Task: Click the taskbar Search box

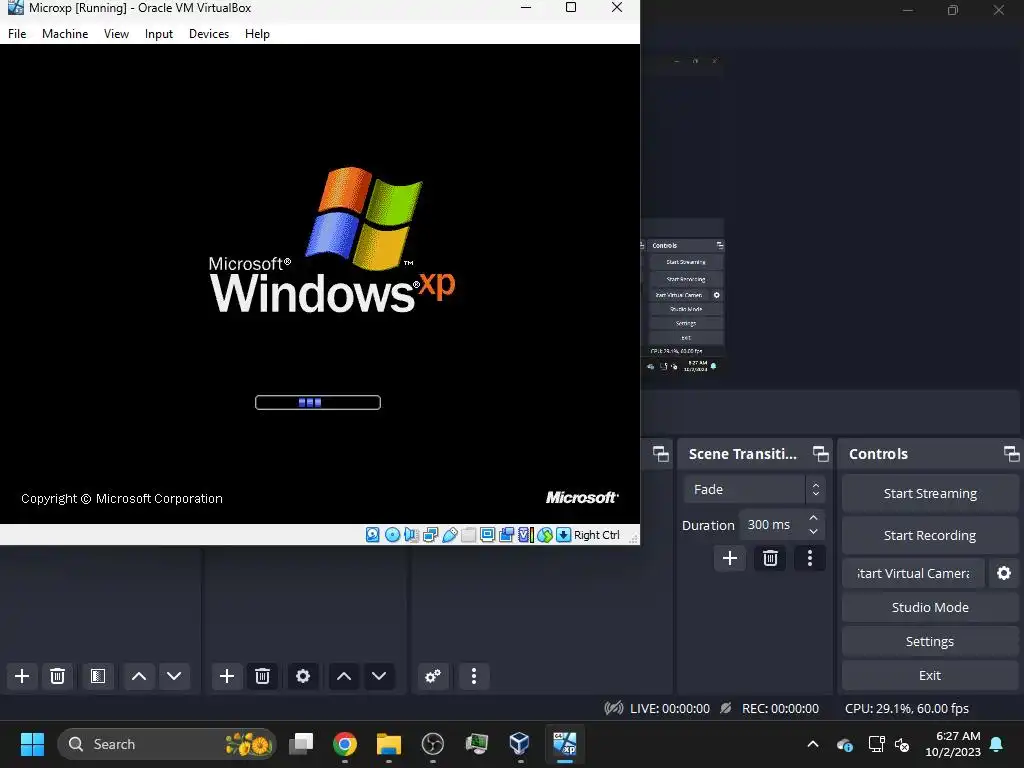Action: pos(167,744)
